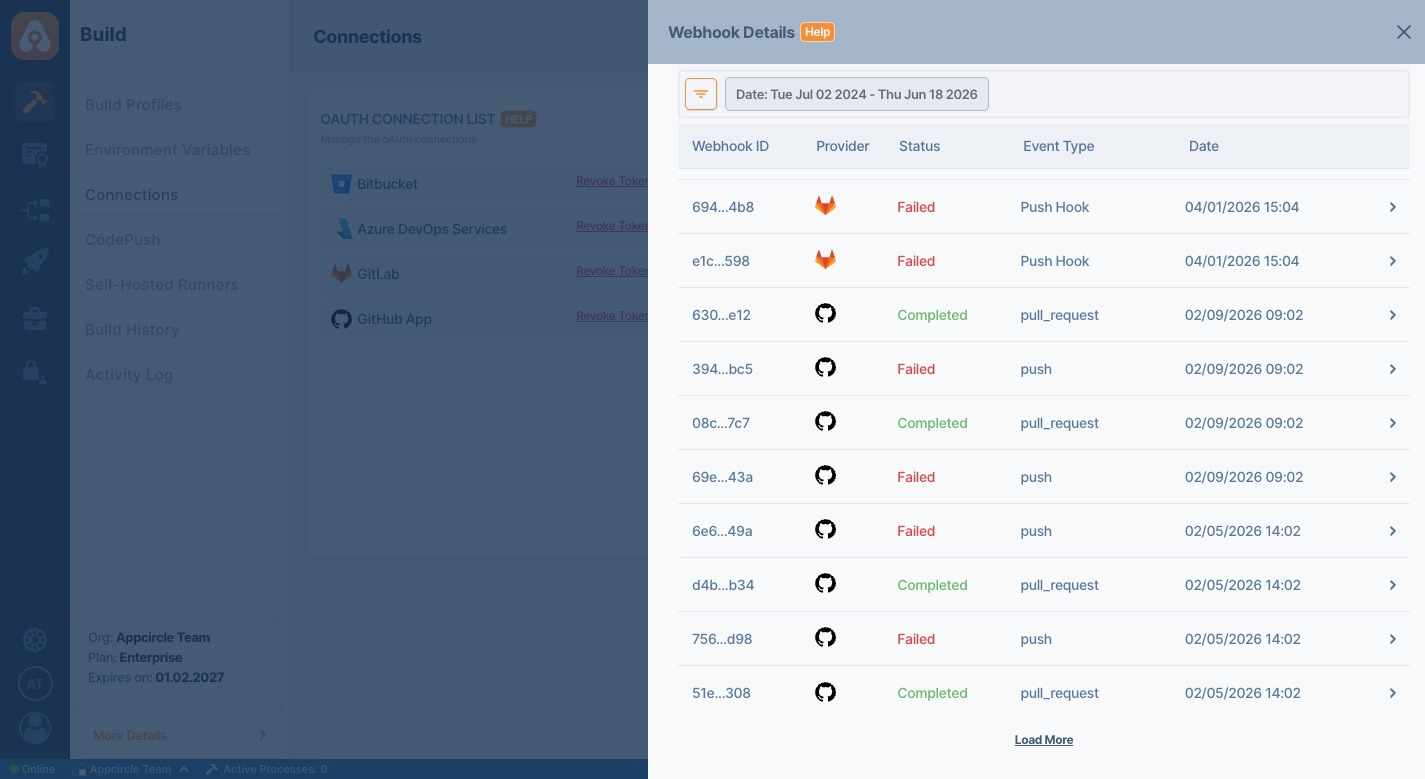The width and height of the screenshot is (1425, 779).
Task: Click the AT organization avatar
Action: tap(35, 684)
